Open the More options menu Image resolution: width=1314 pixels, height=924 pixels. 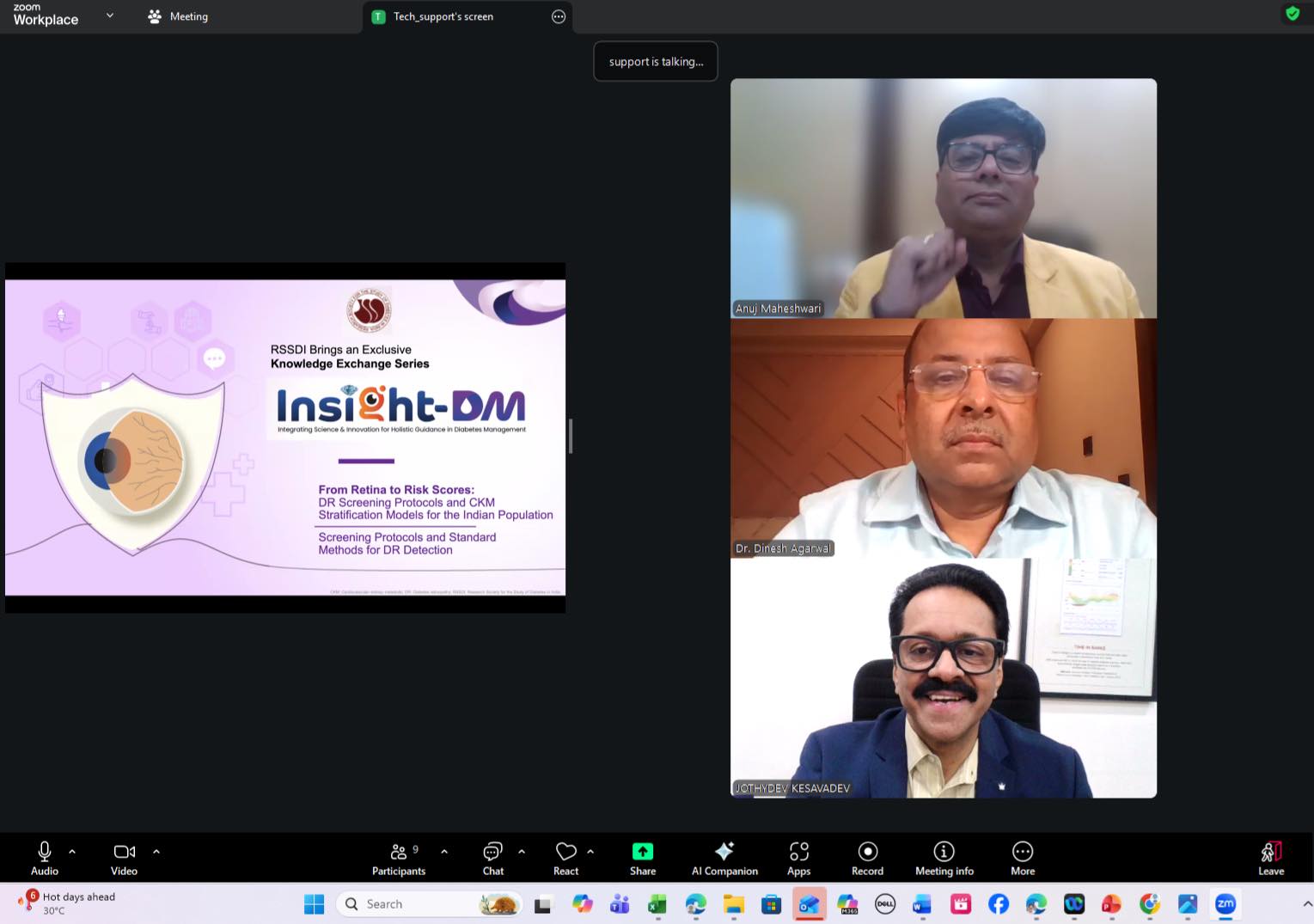tap(1022, 858)
